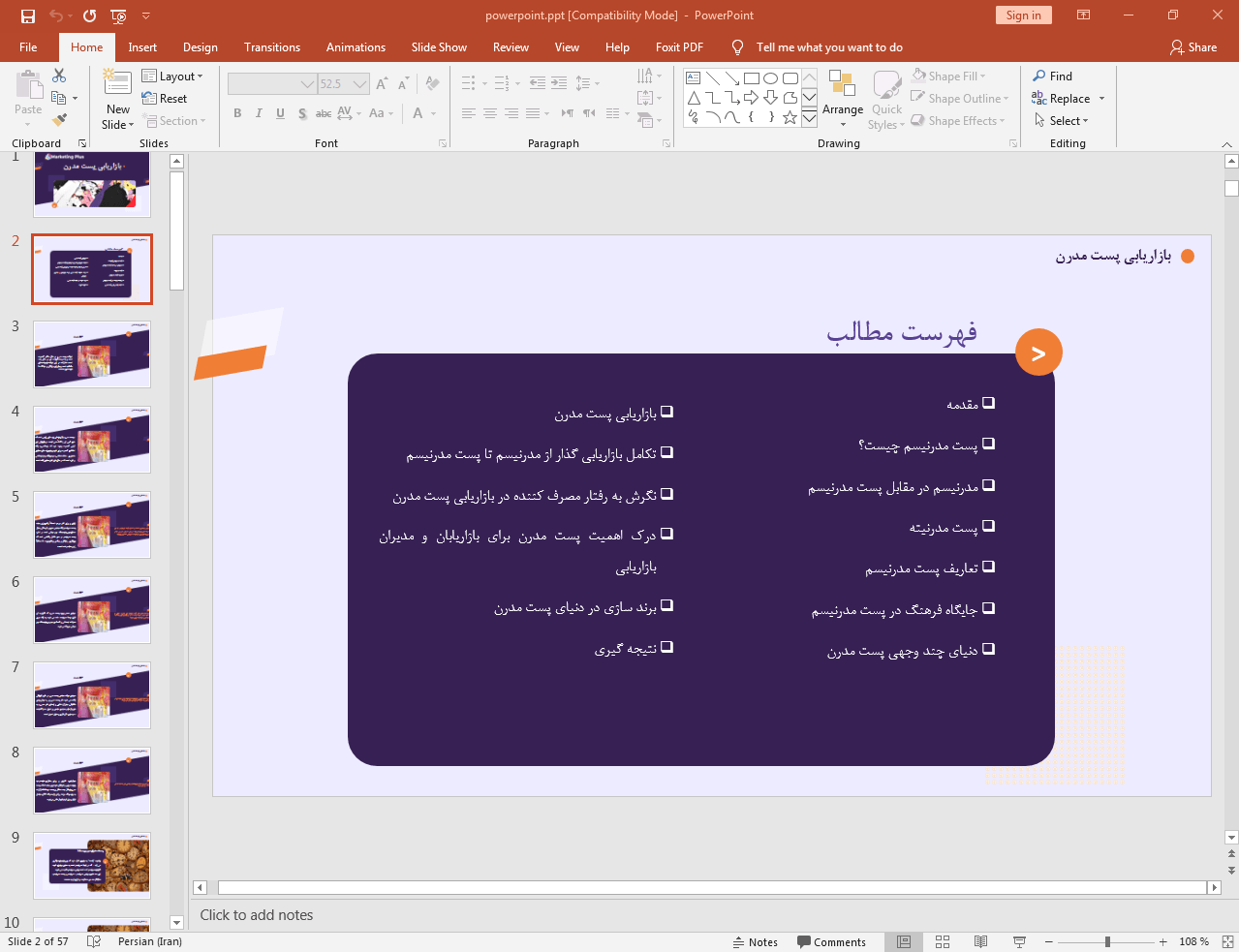The height and width of the screenshot is (952, 1239).
Task: Switch to the Transitions tab
Action: click(271, 47)
